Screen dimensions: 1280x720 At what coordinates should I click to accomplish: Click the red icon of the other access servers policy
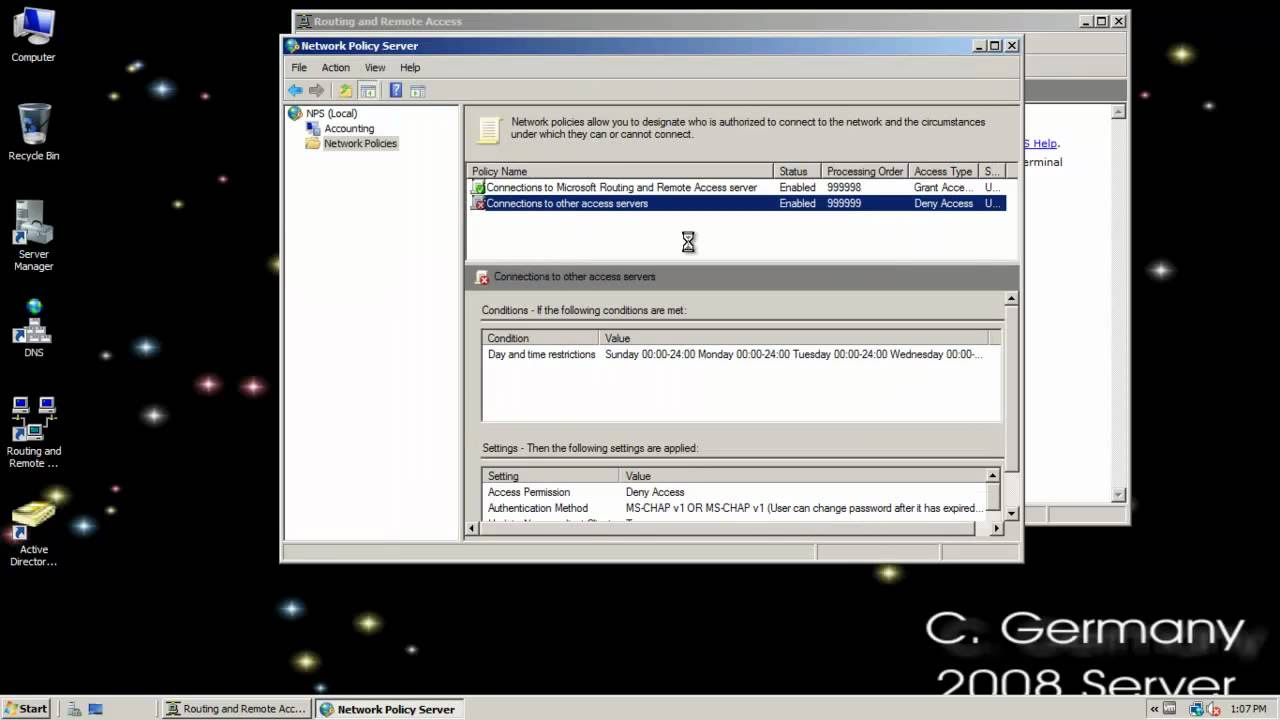479,203
